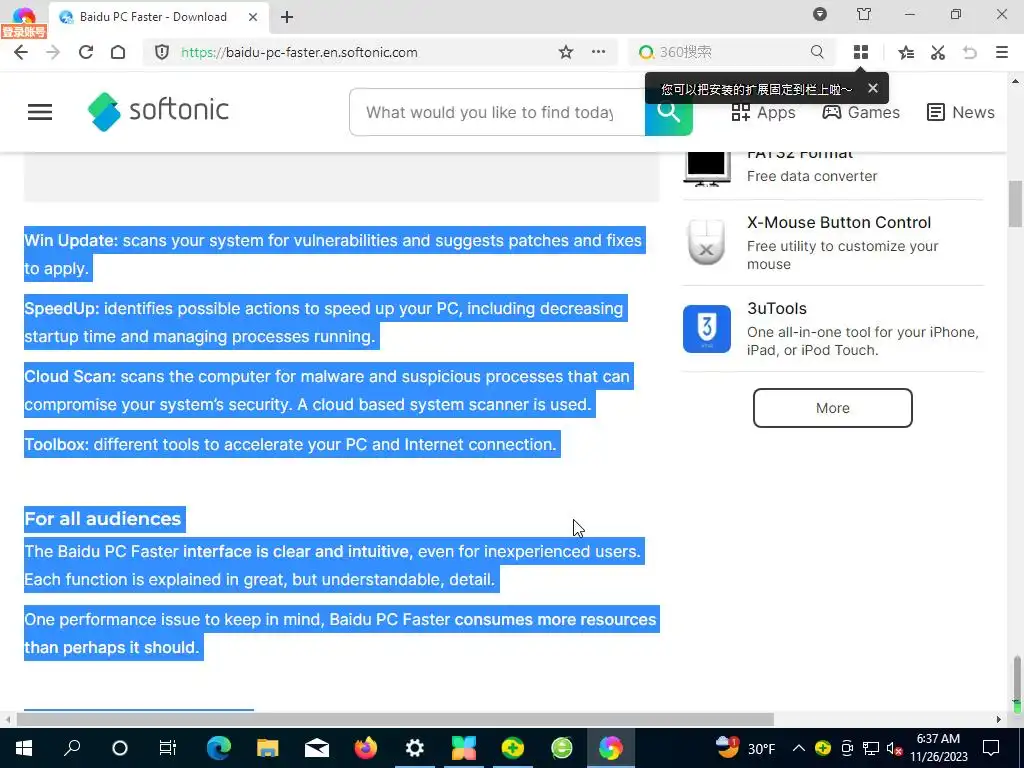The height and width of the screenshot is (768, 1024).
Task: Click the login account badge
Action: (24, 31)
